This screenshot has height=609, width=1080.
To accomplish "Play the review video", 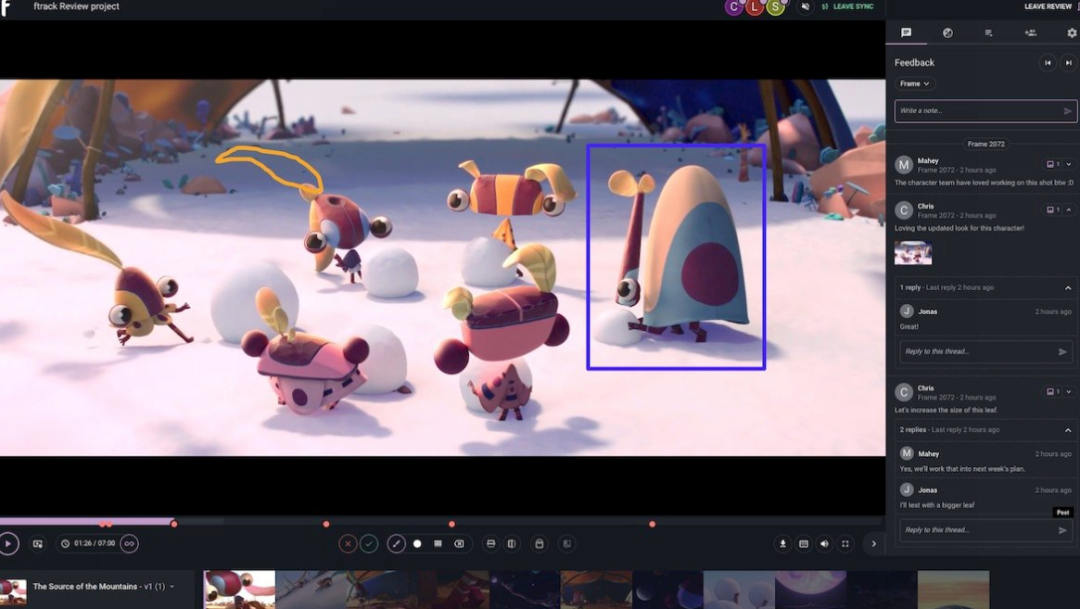I will (x=8, y=544).
